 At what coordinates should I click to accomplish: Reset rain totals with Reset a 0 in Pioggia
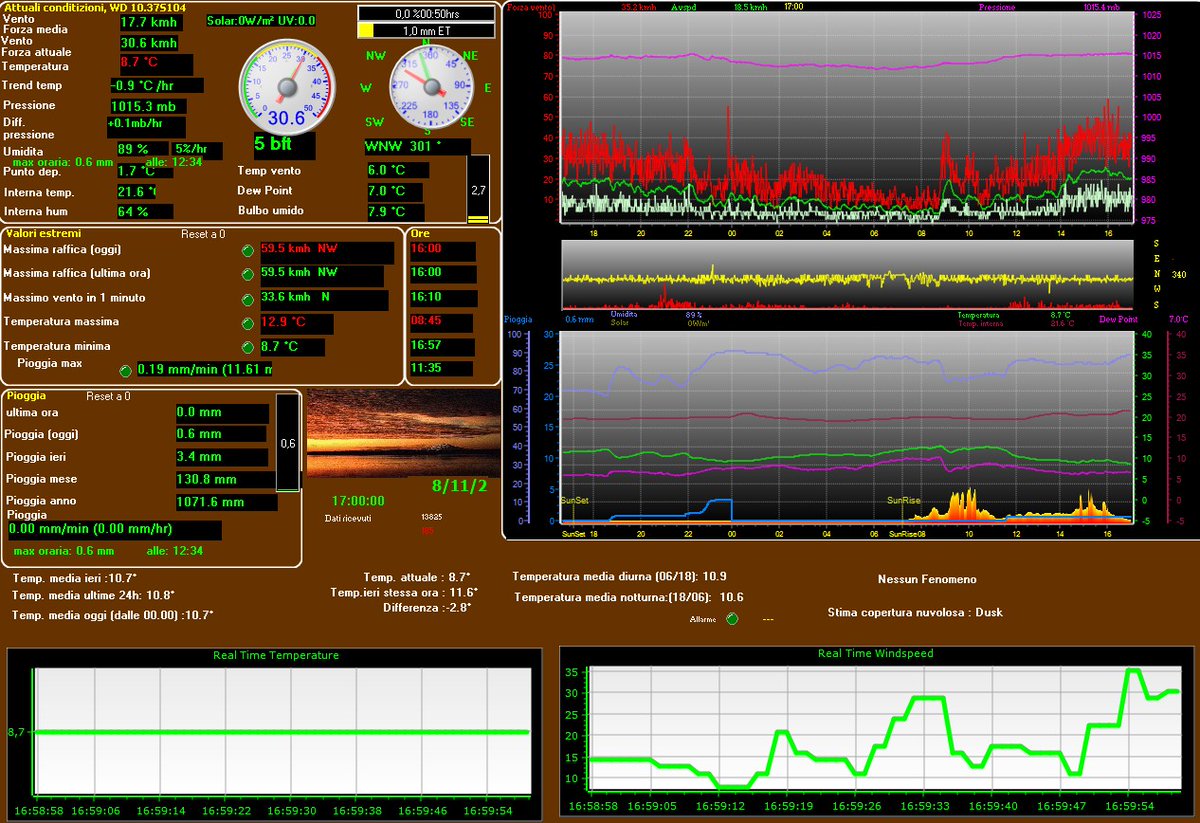pyautogui.click(x=108, y=396)
